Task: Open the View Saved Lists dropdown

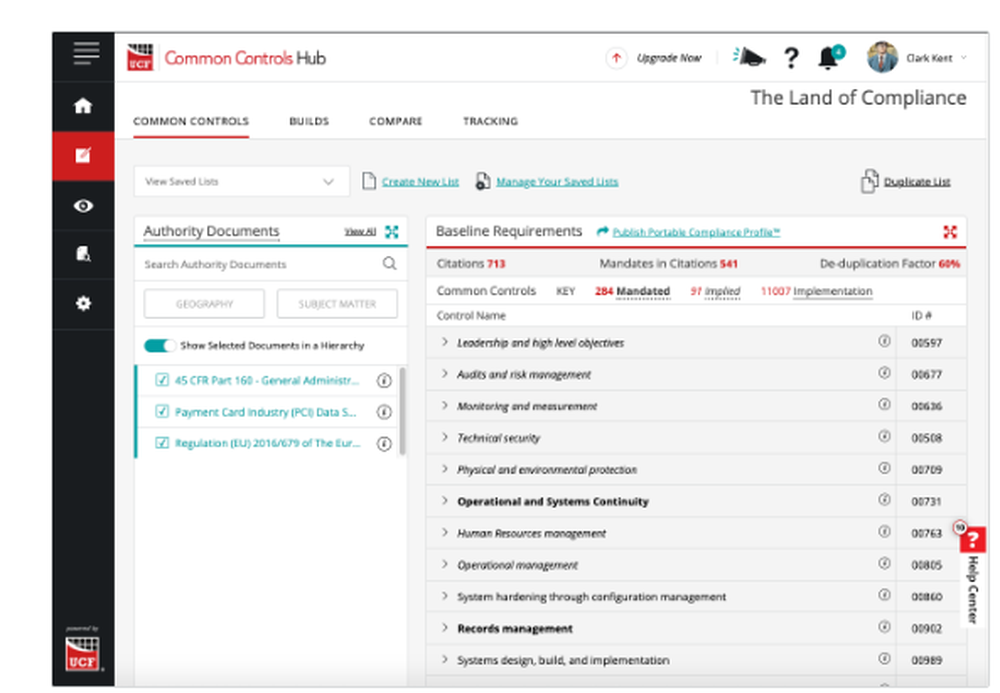Action: click(242, 182)
